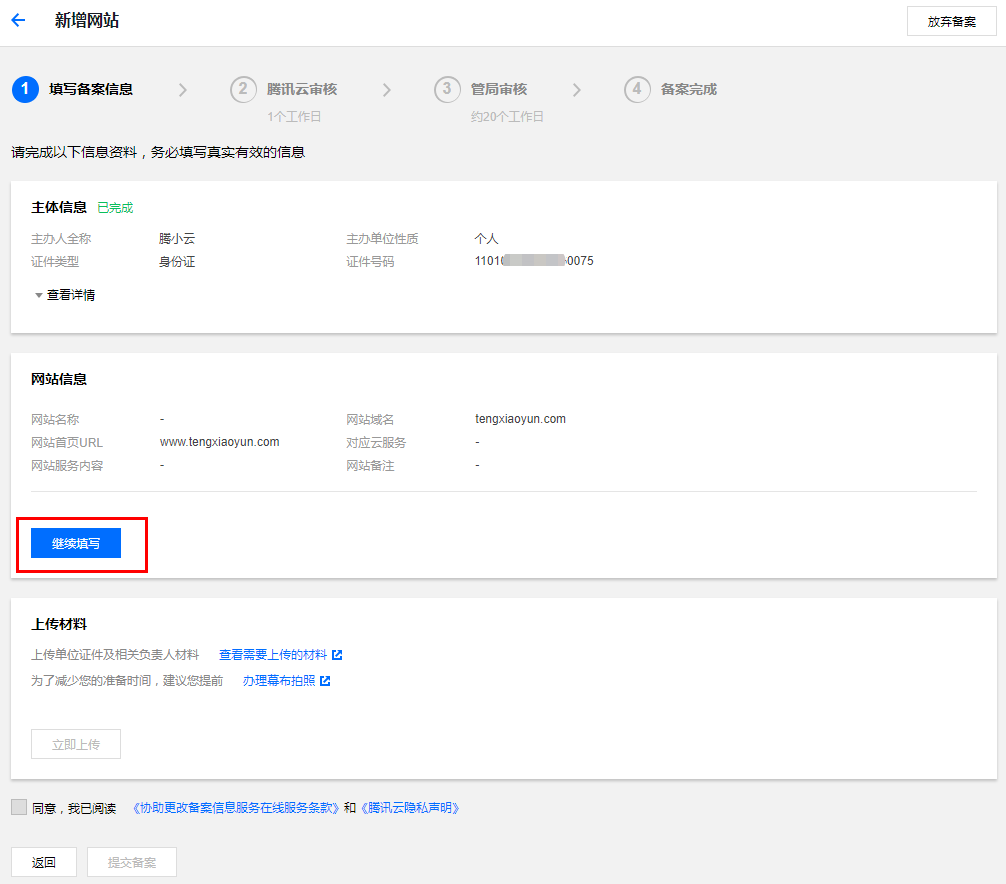Open the 办理幕布拍照 link

[x=278, y=681]
